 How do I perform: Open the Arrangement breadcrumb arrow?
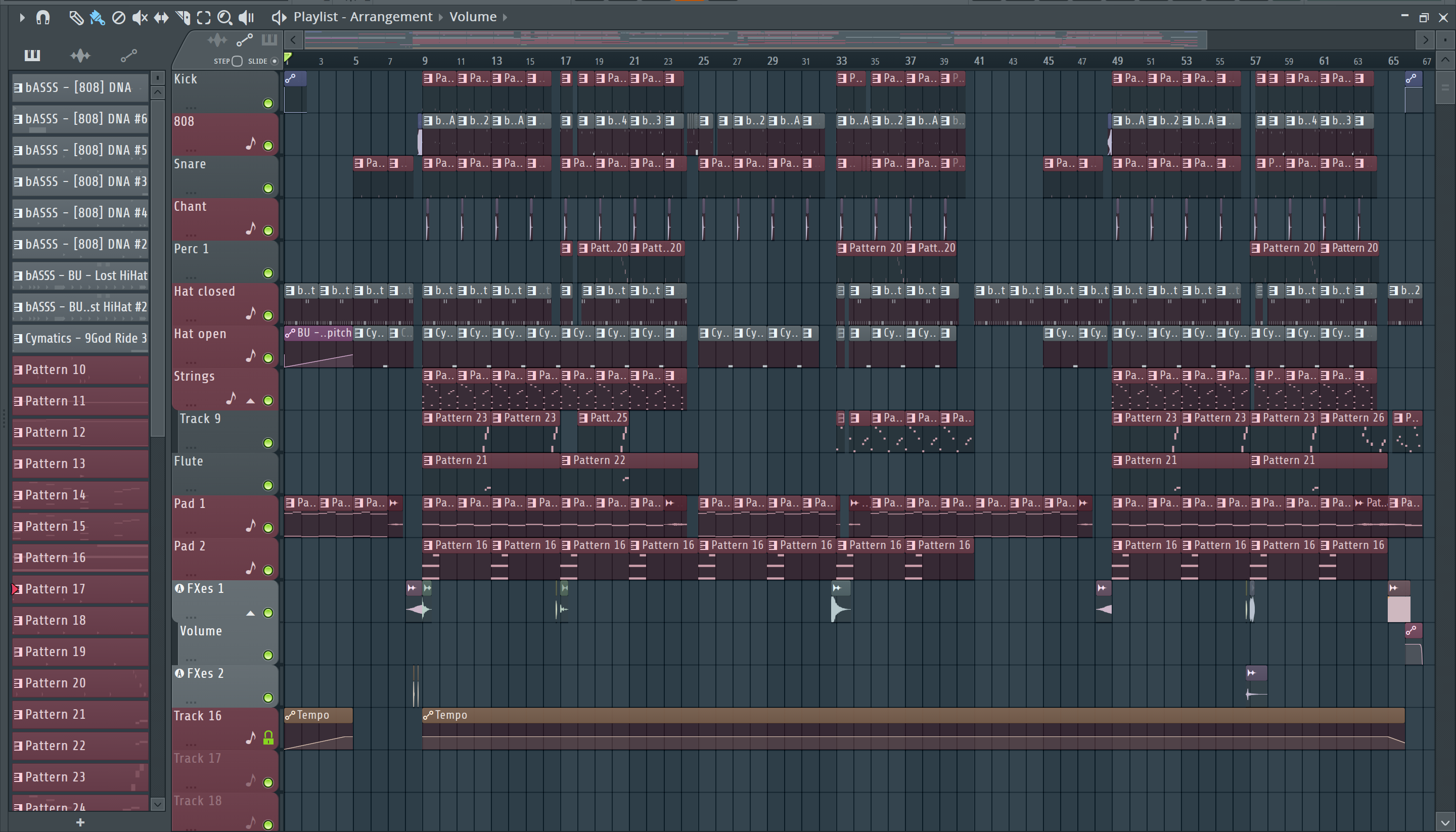tap(440, 18)
